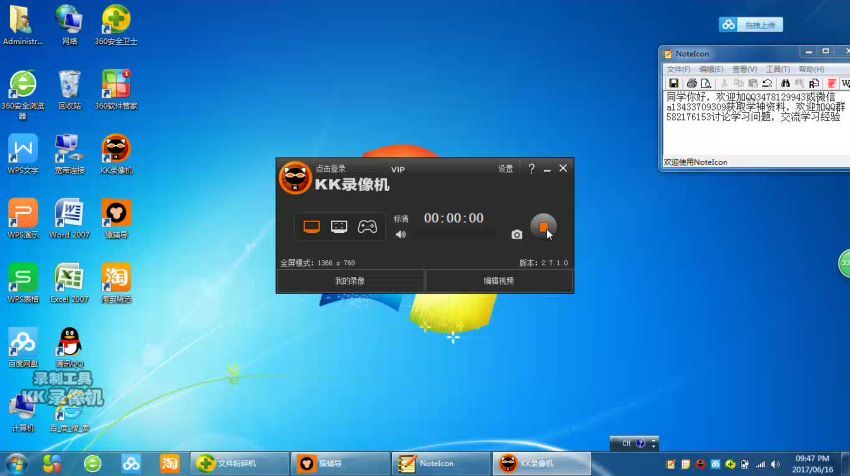
Task: Click the blue cloud upload button at top right
Action: tap(751, 24)
